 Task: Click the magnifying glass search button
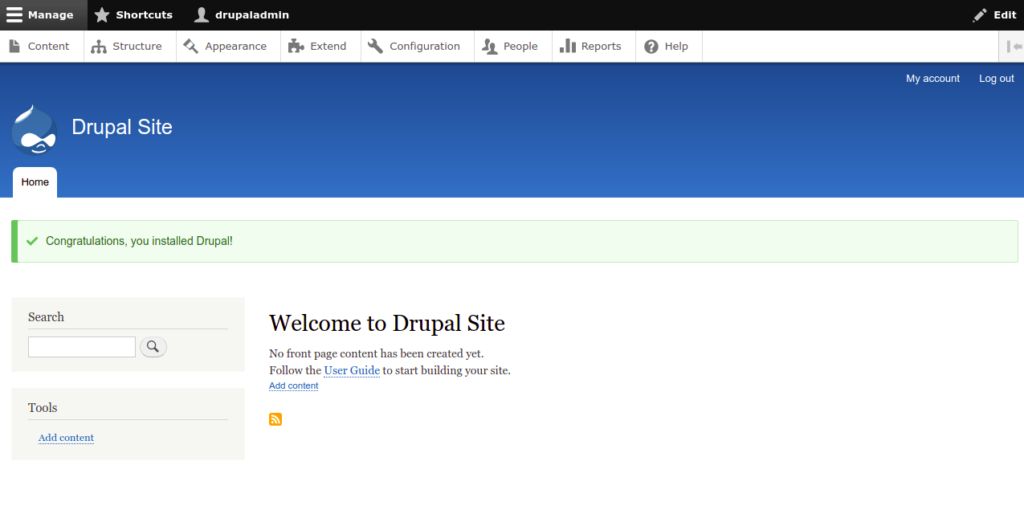coord(153,347)
